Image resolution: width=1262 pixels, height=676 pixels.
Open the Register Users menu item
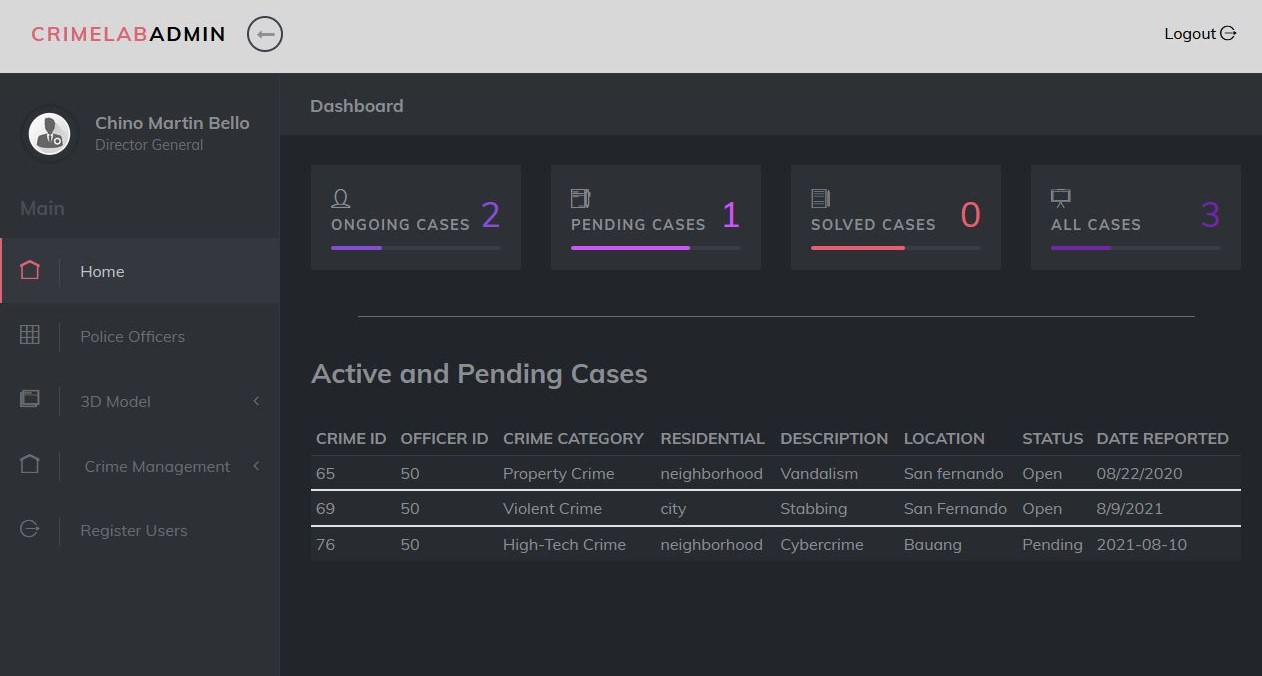(134, 531)
